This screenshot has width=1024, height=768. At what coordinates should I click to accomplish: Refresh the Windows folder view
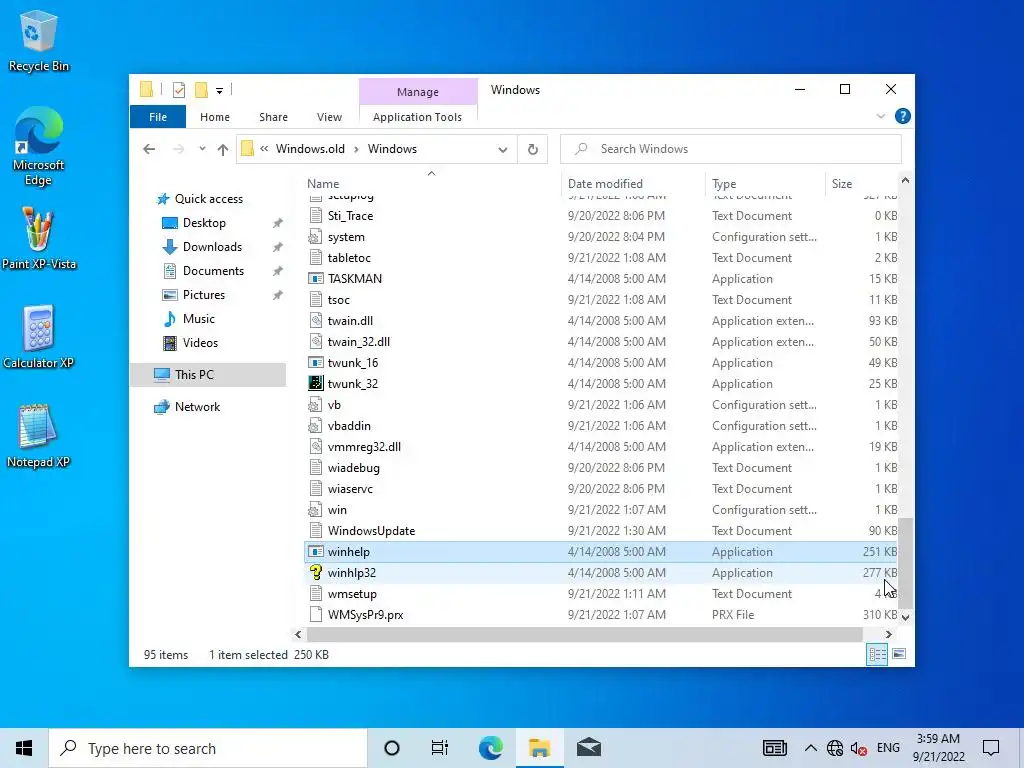tap(533, 150)
